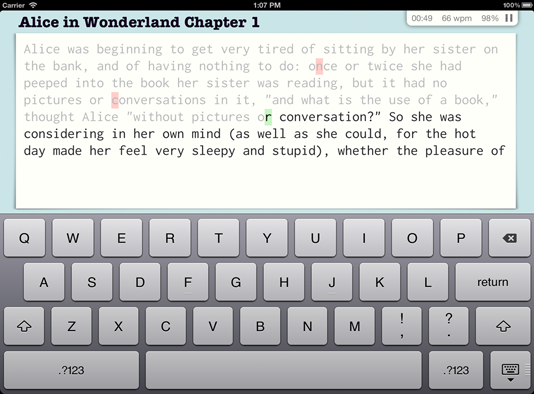Screen dimensions: 534x394
Task: Click the battery indicator in status bar
Action: coord(526,5)
